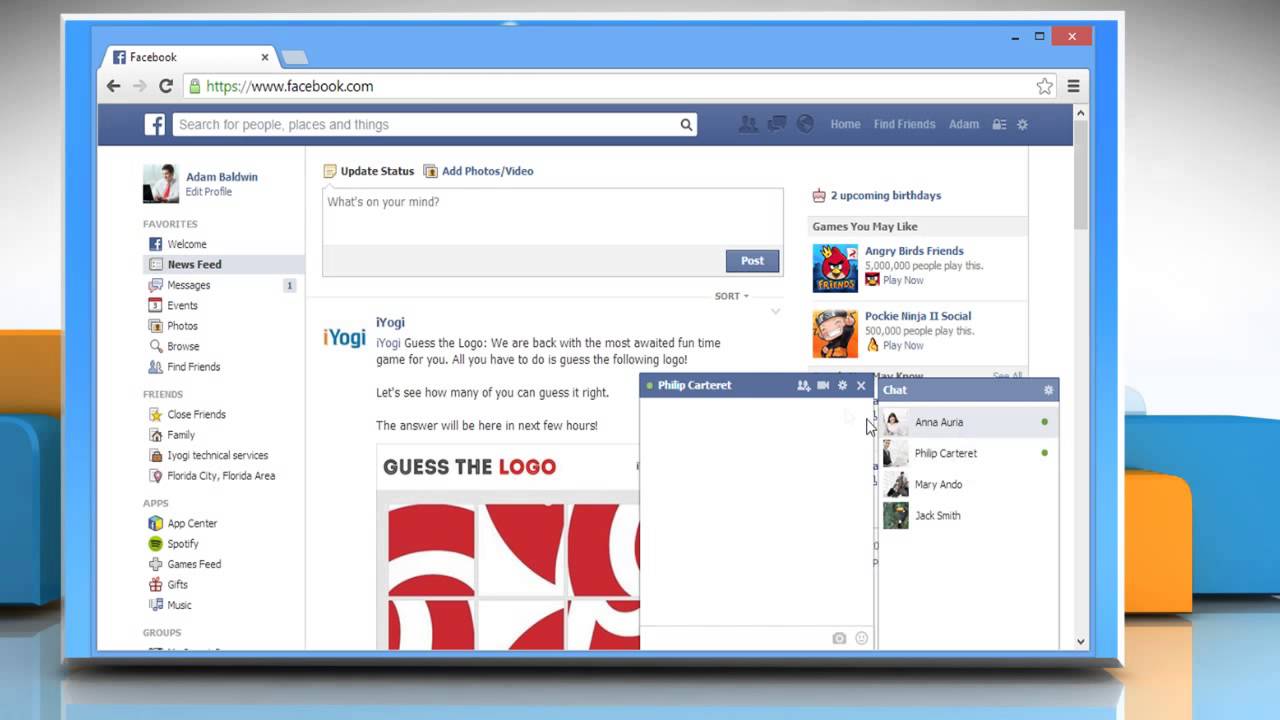Open the 2 upcoming birthdays link

pyautogui.click(x=886, y=196)
